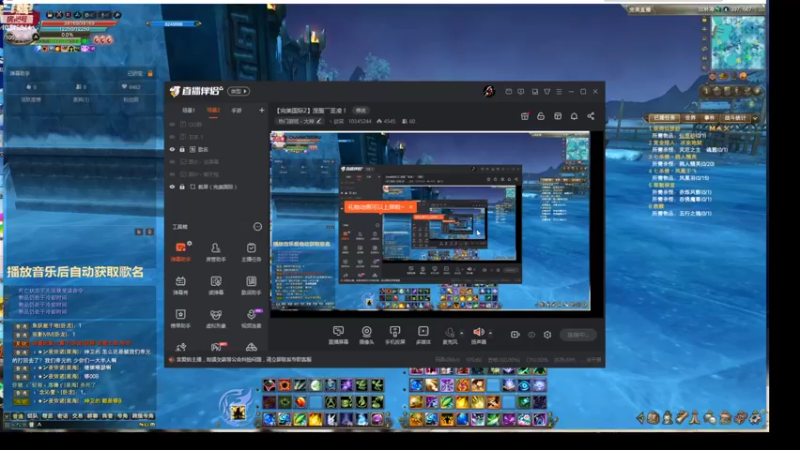Select the 已接任务 quest tab in game
The width and height of the screenshot is (800, 450).
pos(664,118)
